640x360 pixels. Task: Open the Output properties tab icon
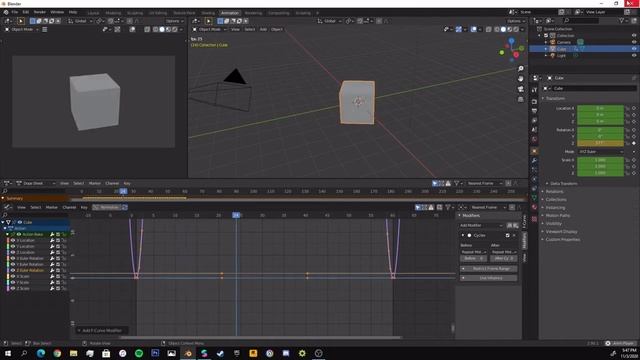click(534, 111)
